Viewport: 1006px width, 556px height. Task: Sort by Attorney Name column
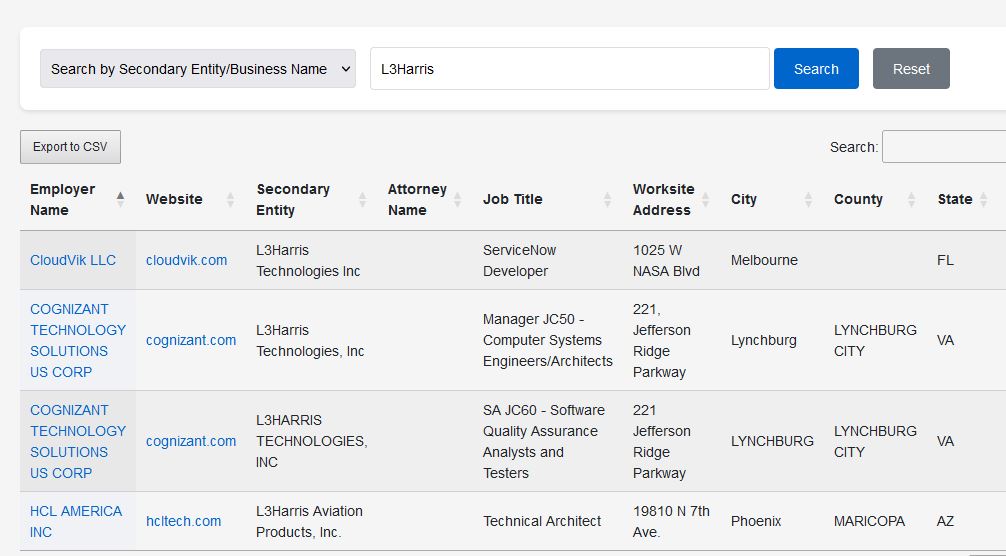[x=425, y=199]
